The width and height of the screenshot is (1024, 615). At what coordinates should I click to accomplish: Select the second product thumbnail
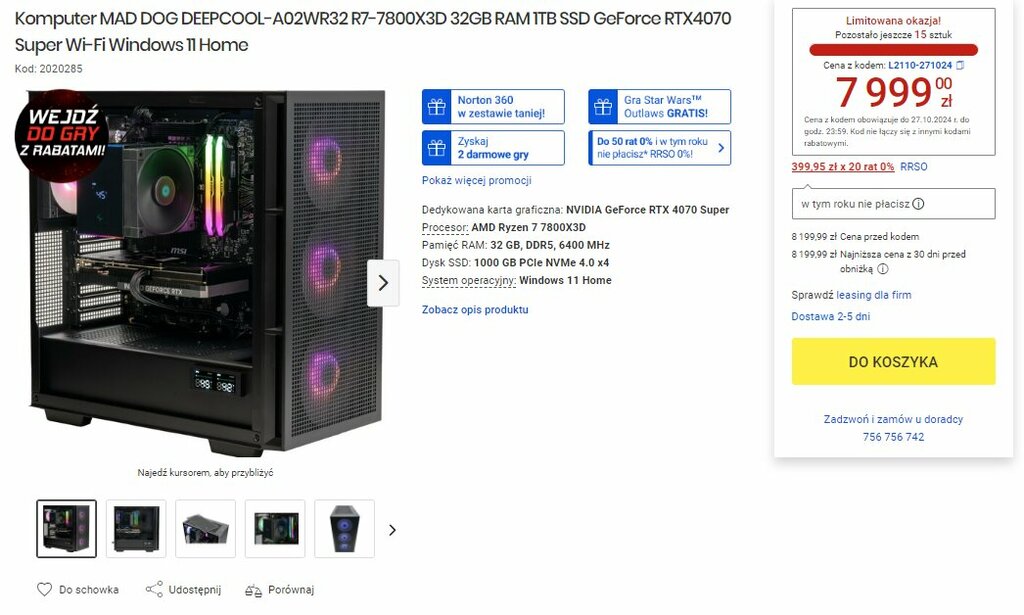pyautogui.click(x=136, y=529)
